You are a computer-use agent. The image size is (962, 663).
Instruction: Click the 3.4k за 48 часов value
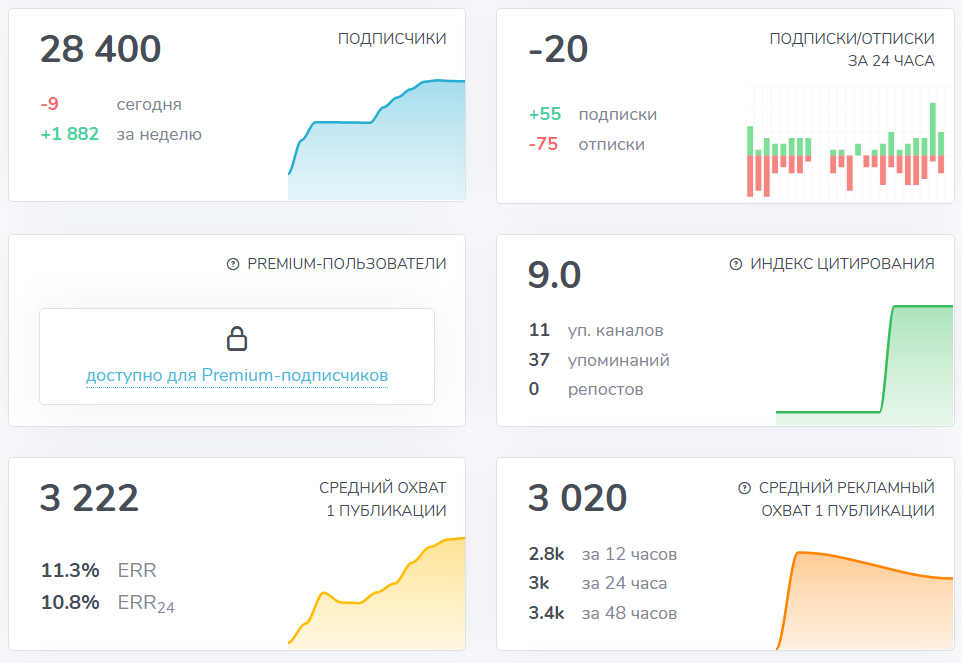(x=543, y=612)
